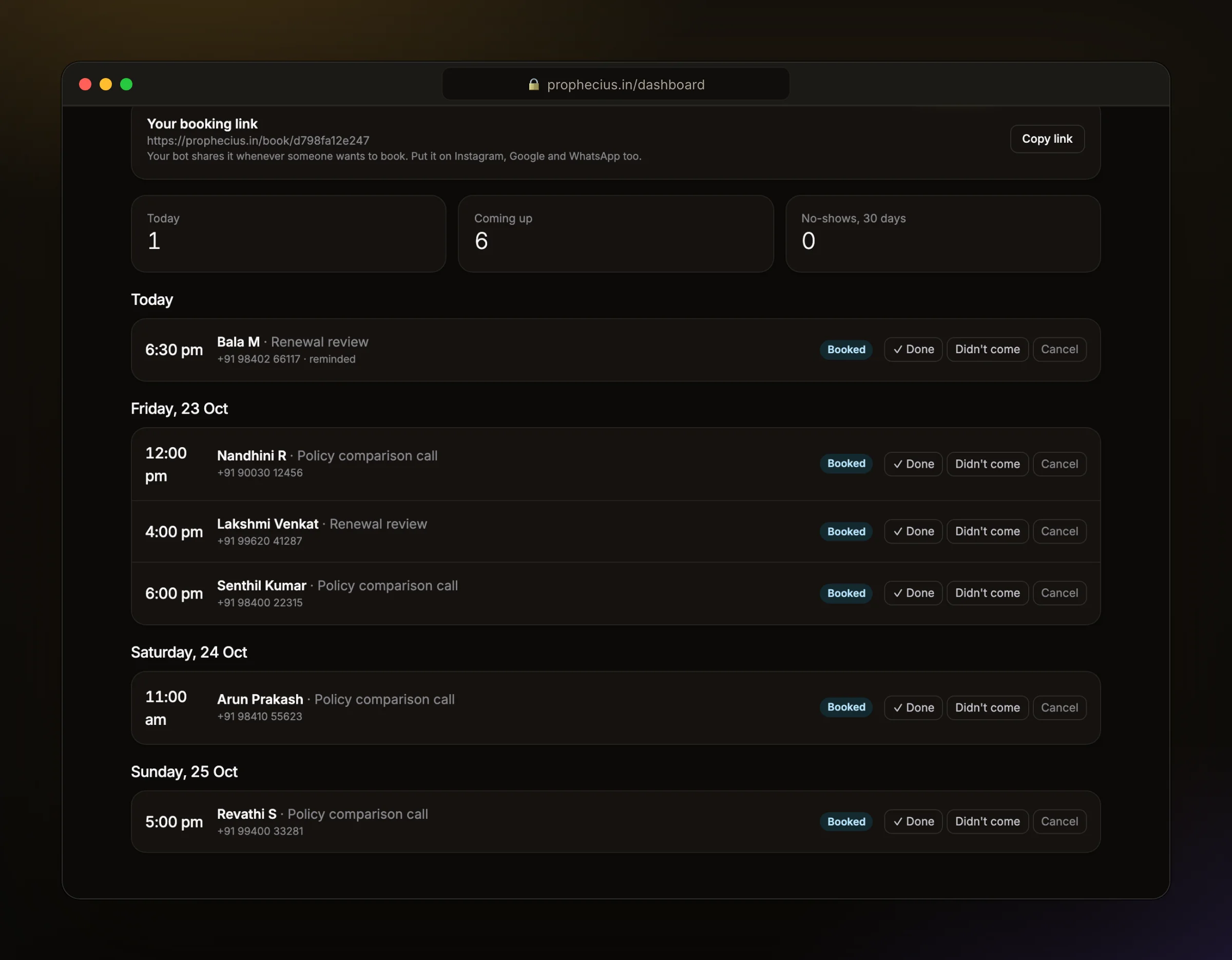Viewport: 1232px width, 960px height.
Task: Cancel Senthil Kumar's 6:00 pm call
Action: click(x=1059, y=593)
